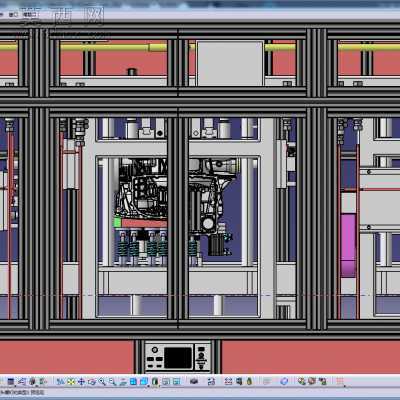
Task: Click the blue-white update icon after box icon
Action: pos(211,381)
